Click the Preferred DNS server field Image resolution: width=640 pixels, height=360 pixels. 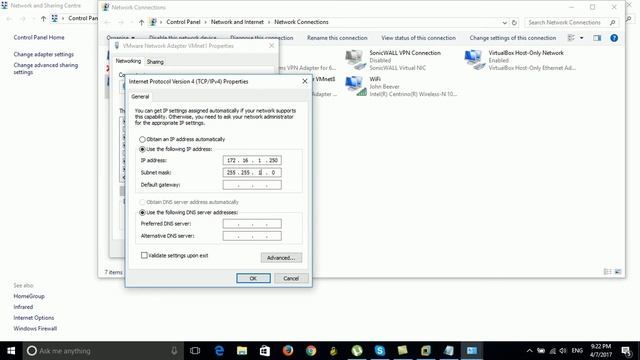click(252, 224)
